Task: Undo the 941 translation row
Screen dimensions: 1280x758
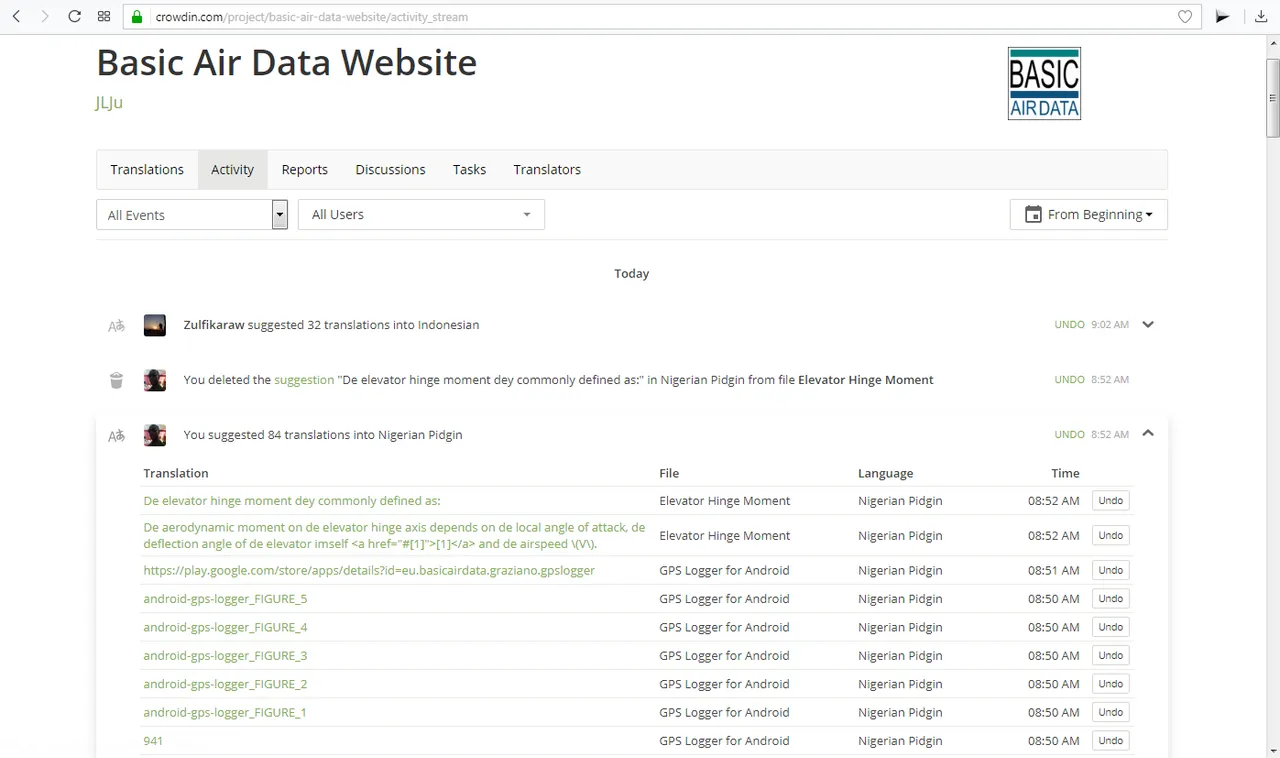Action: (1110, 740)
